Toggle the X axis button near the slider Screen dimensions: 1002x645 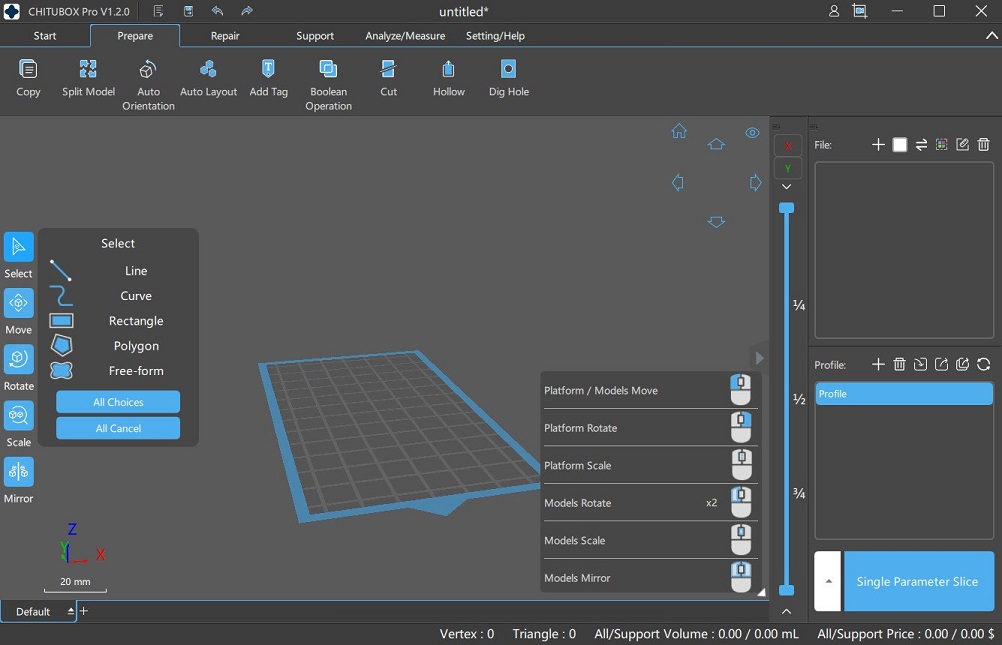pyautogui.click(x=787, y=144)
